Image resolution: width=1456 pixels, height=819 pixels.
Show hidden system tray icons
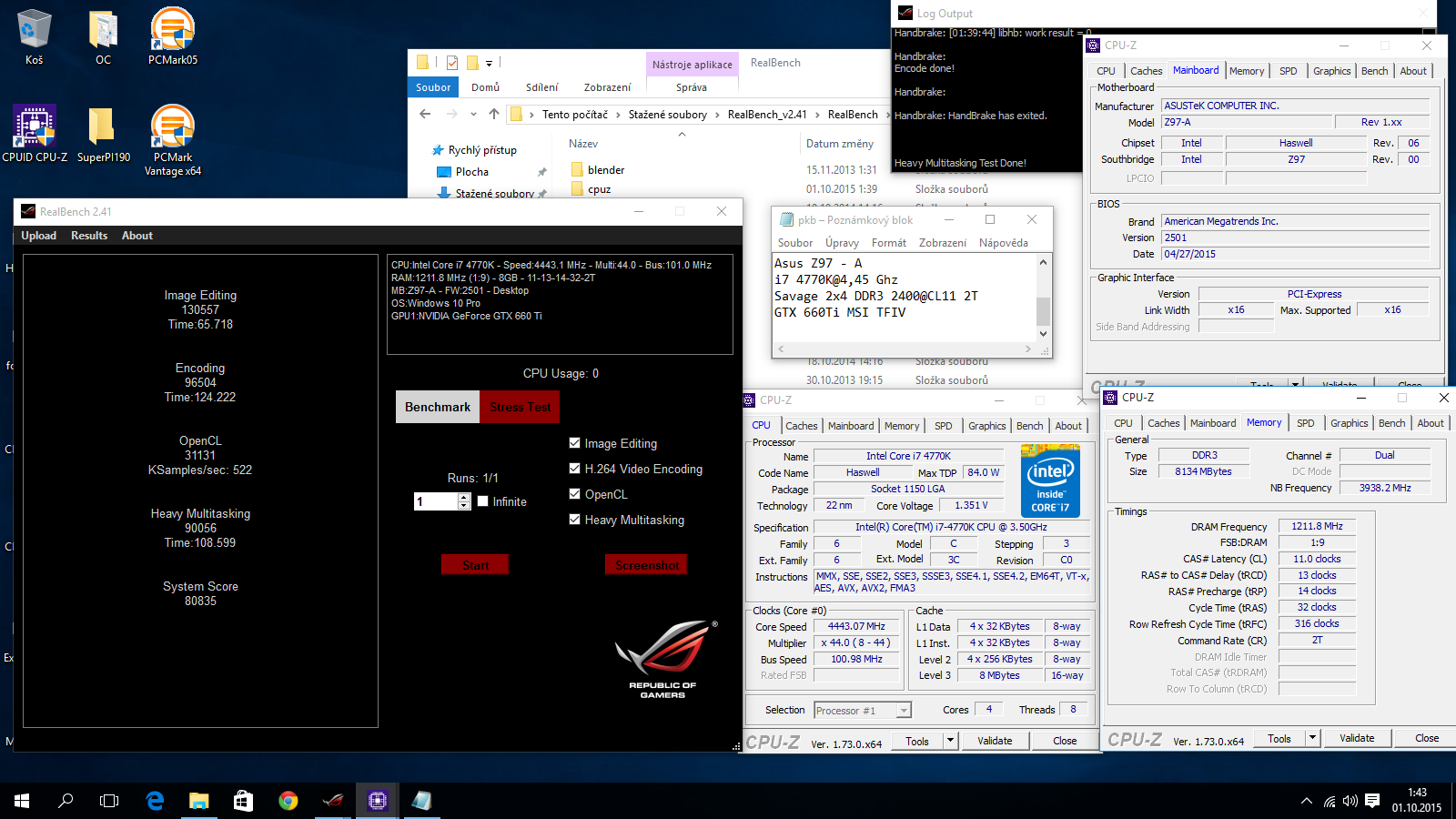1307,801
